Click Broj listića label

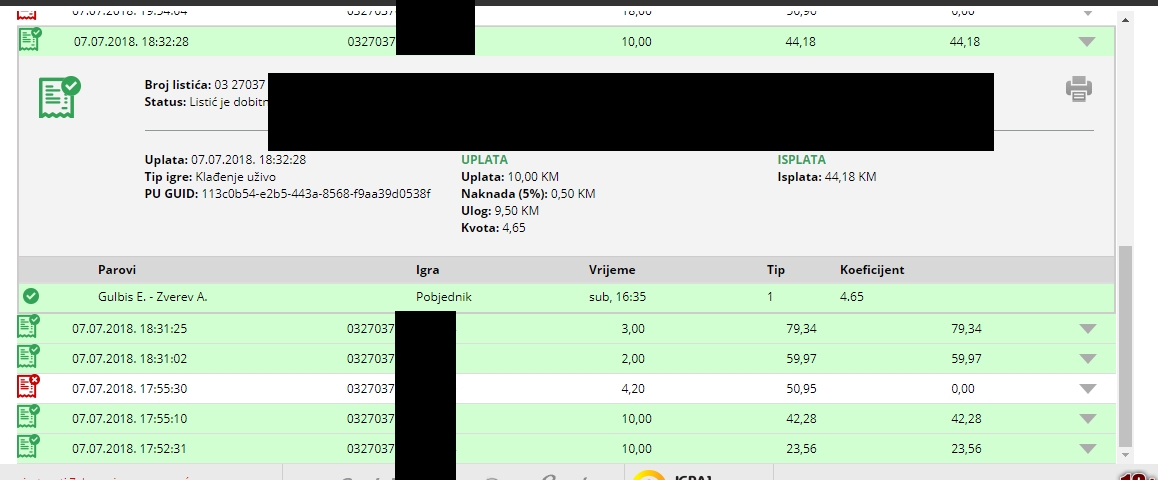pyautogui.click(x=178, y=85)
